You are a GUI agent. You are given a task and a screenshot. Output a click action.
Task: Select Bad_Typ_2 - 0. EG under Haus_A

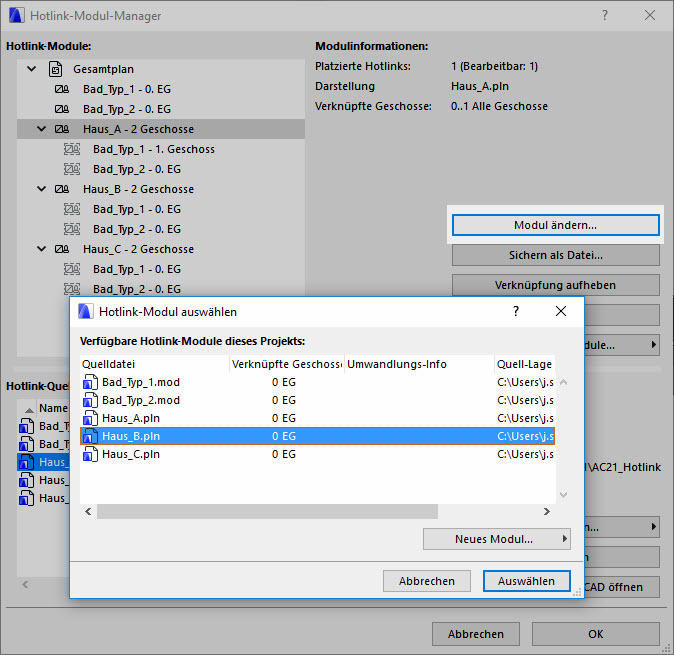[137, 169]
